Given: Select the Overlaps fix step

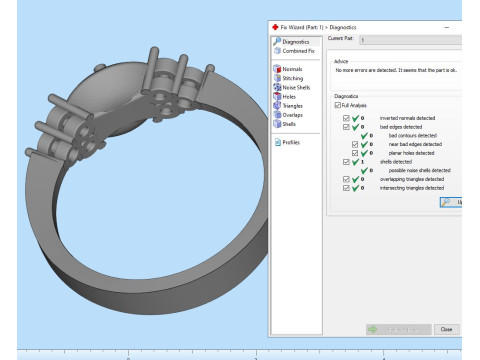Looking at the screenshot, I should coord(288,115).
